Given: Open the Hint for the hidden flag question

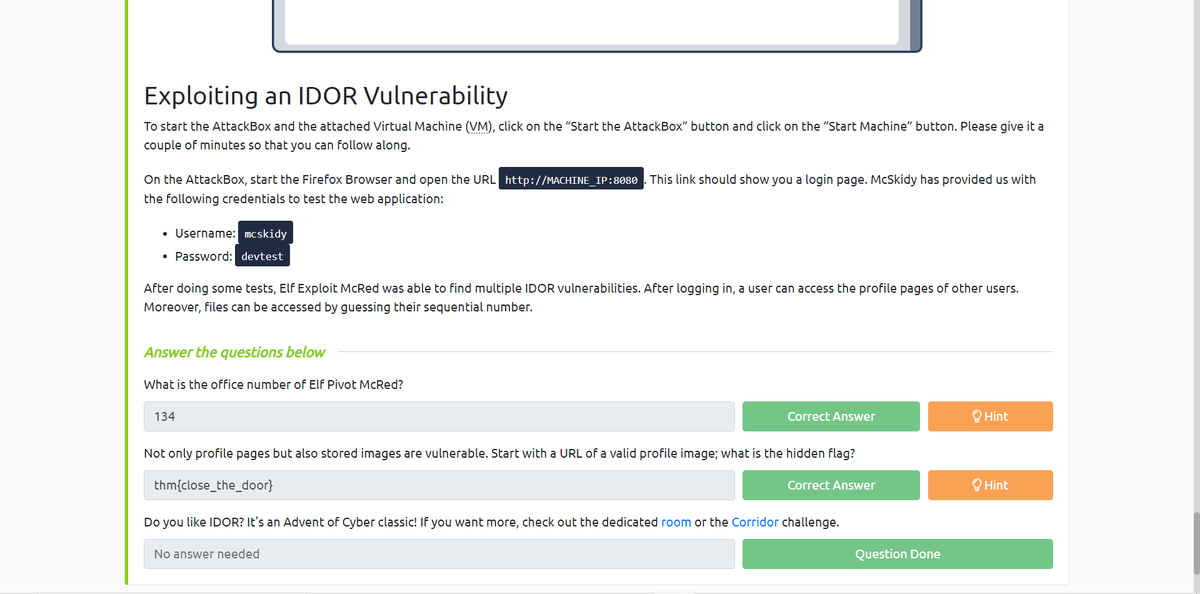Looking at the screenshot, I should click(x=990, y=485).
